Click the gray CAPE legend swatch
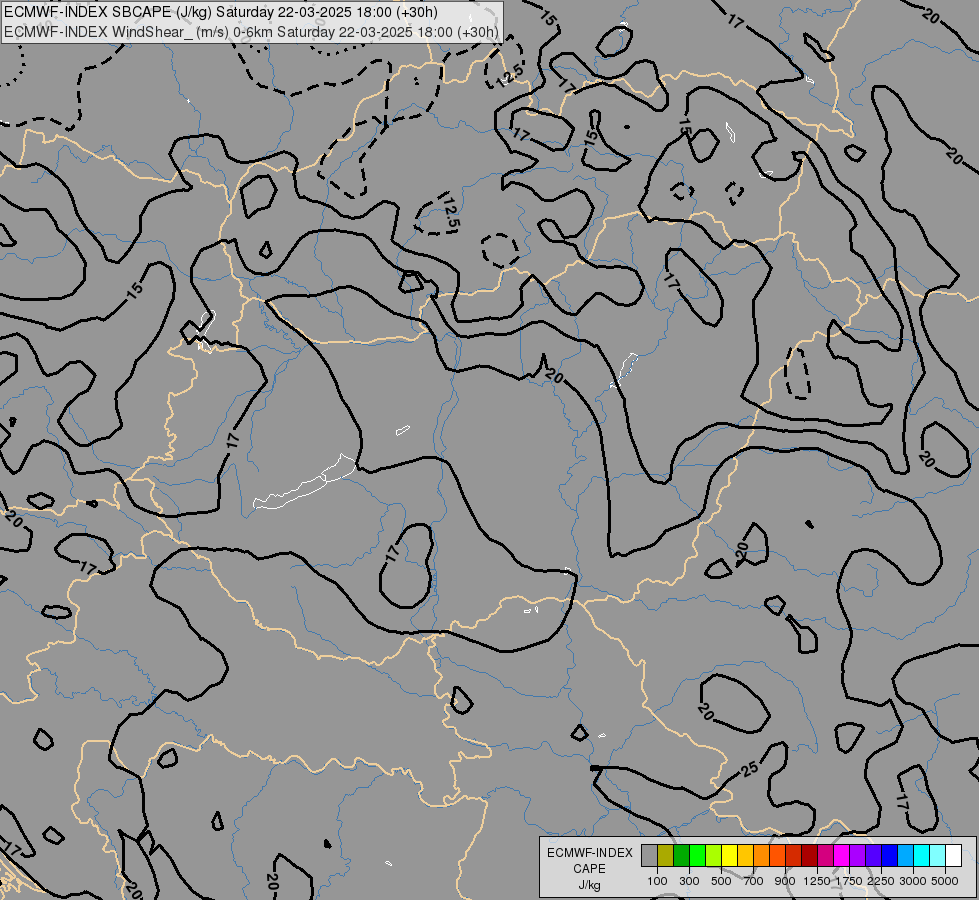Viewport: 979px width, 900px height. coord(649,856)
